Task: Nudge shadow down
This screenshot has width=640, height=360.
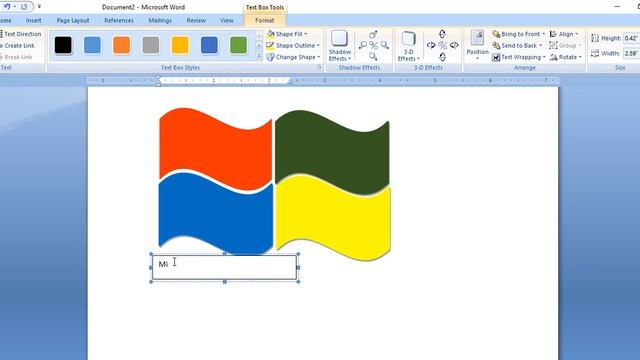Action: (373, 56)
